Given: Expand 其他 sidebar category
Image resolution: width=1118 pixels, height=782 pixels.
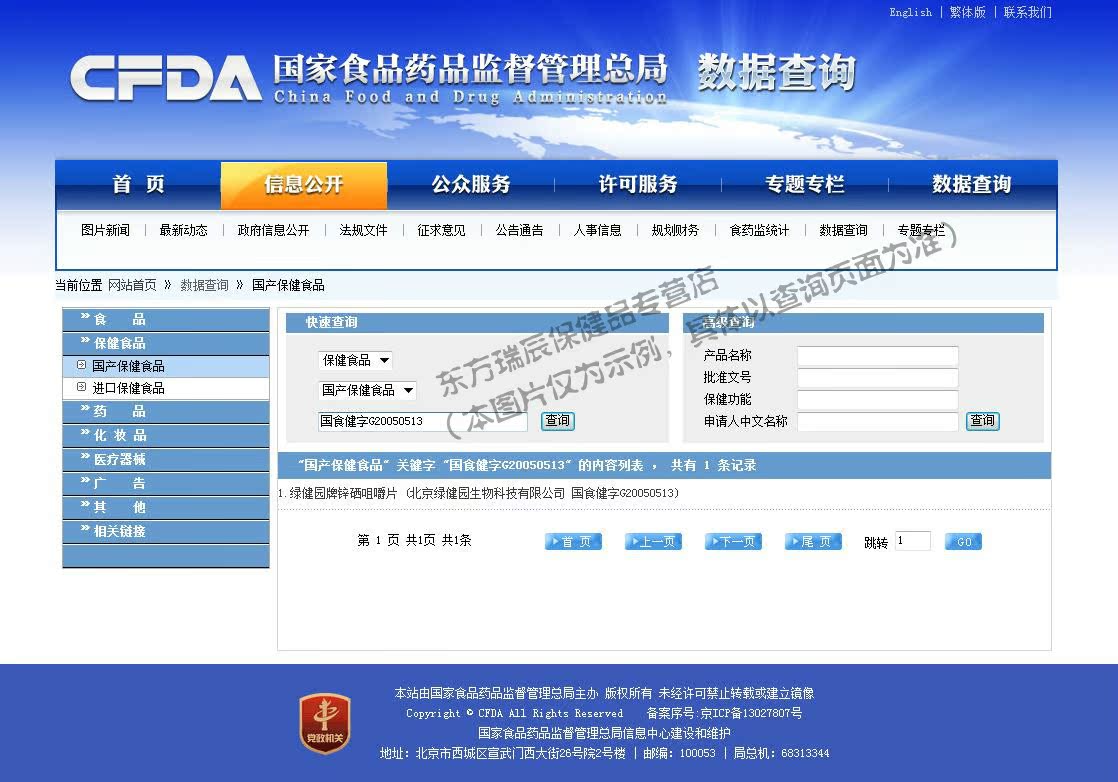Looking at the screenshot, I should (165, 507).
